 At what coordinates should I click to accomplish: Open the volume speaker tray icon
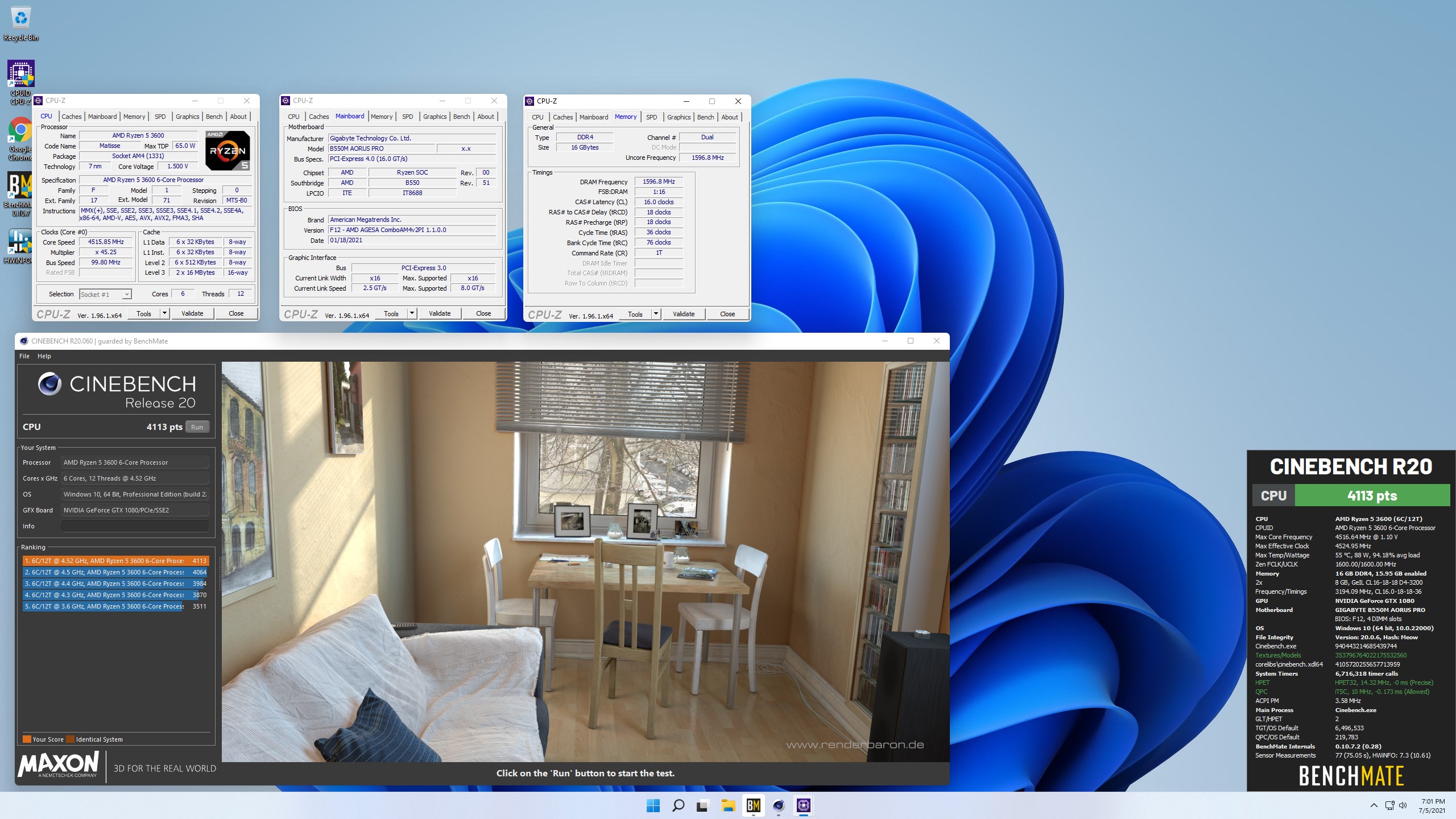coord(1403,805)
